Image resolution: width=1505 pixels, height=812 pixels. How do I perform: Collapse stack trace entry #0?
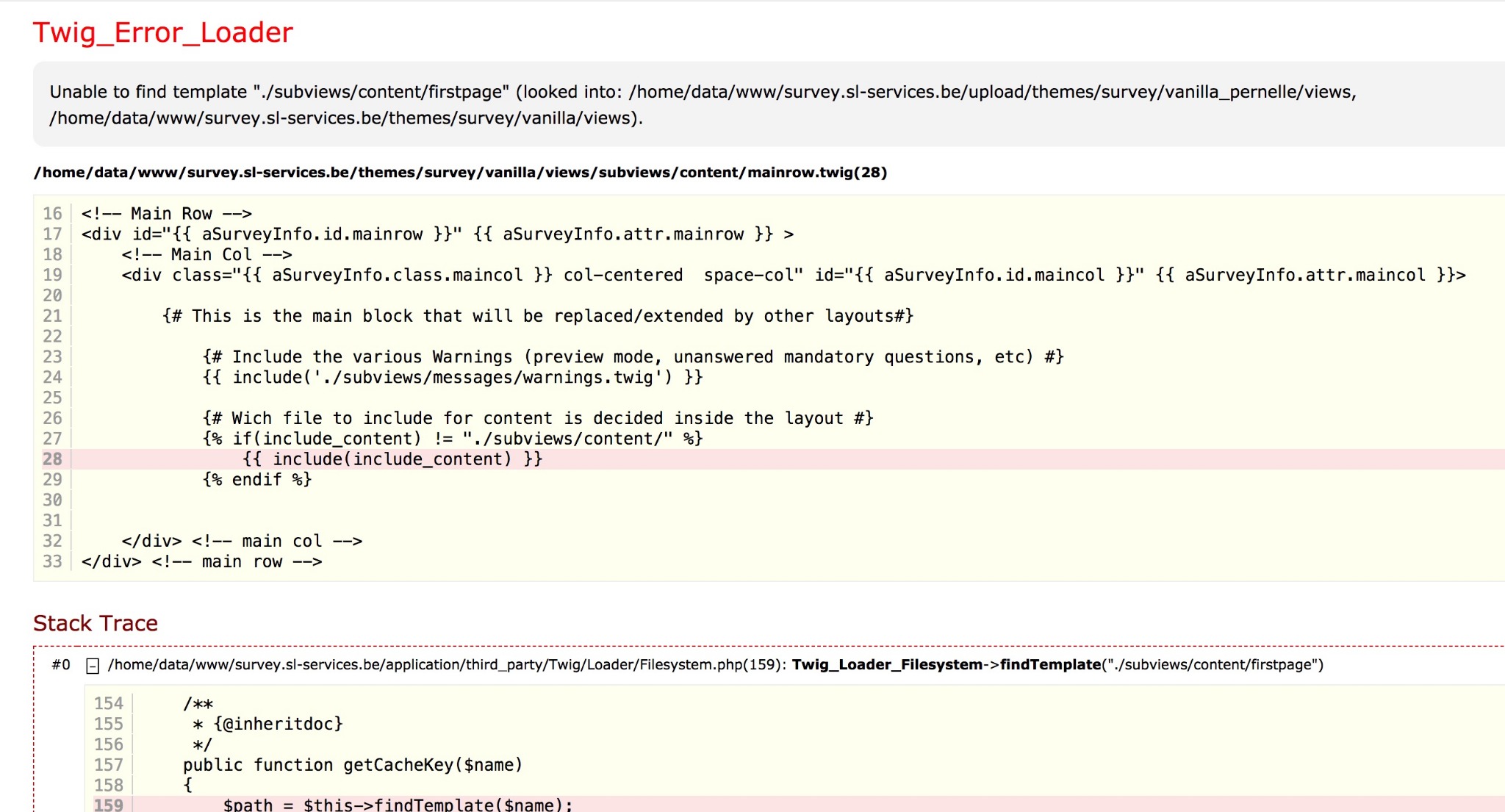93,666
